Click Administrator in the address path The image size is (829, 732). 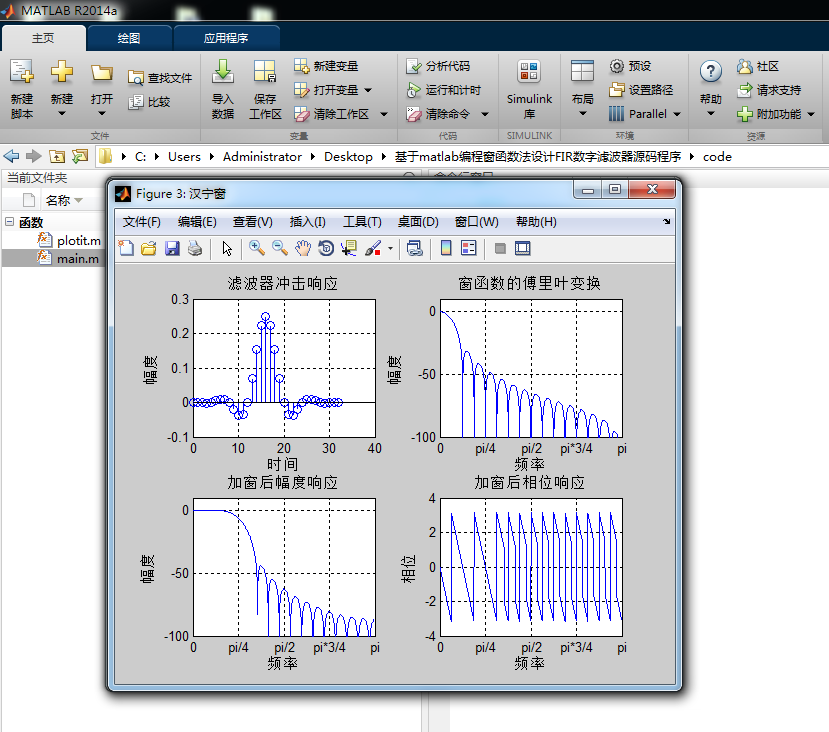(x=262, y=156)
